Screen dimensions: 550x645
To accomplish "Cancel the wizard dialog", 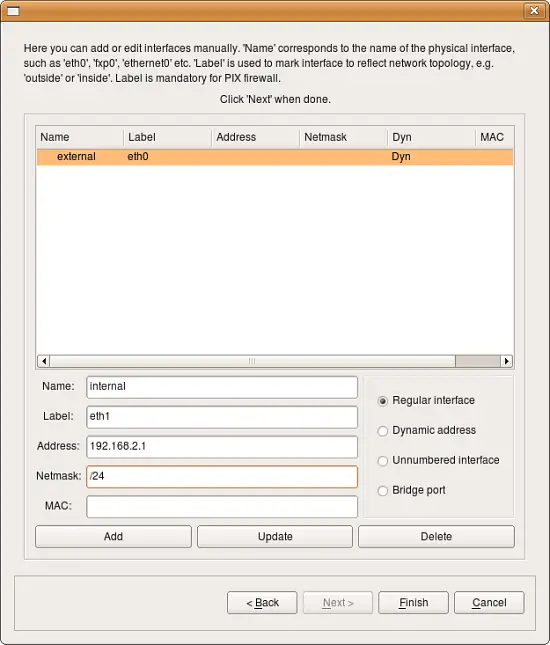I will [x=489, y=603].
